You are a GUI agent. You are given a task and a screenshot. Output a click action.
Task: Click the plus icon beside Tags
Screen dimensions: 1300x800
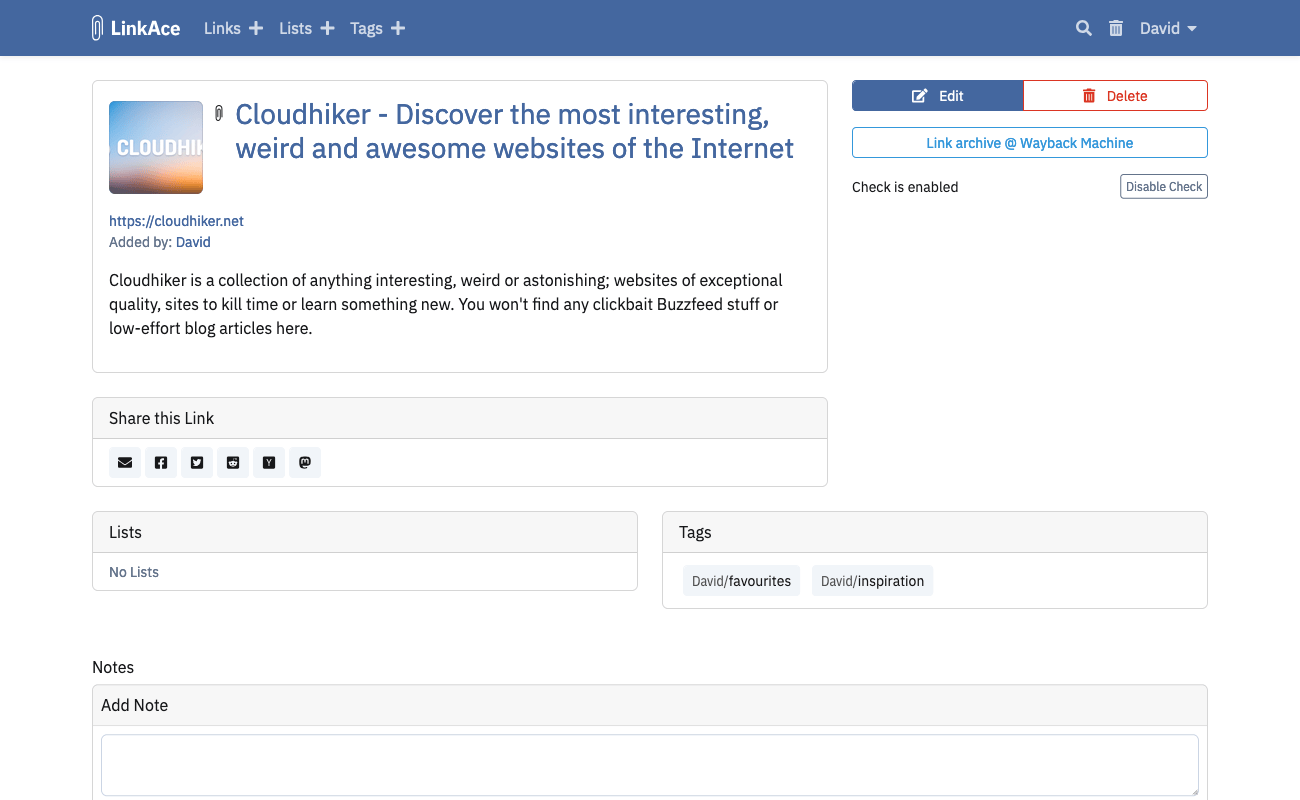coord(398,28)
